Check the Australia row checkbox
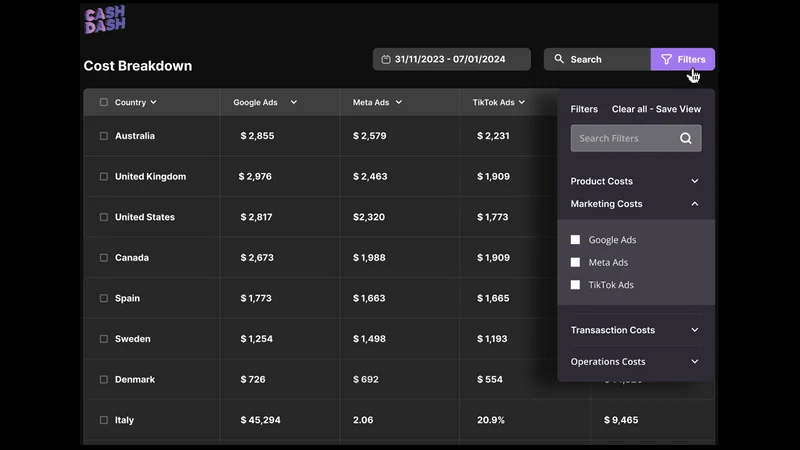The height and width of the screenshot is (450, 800). click(x=104, y=136)
